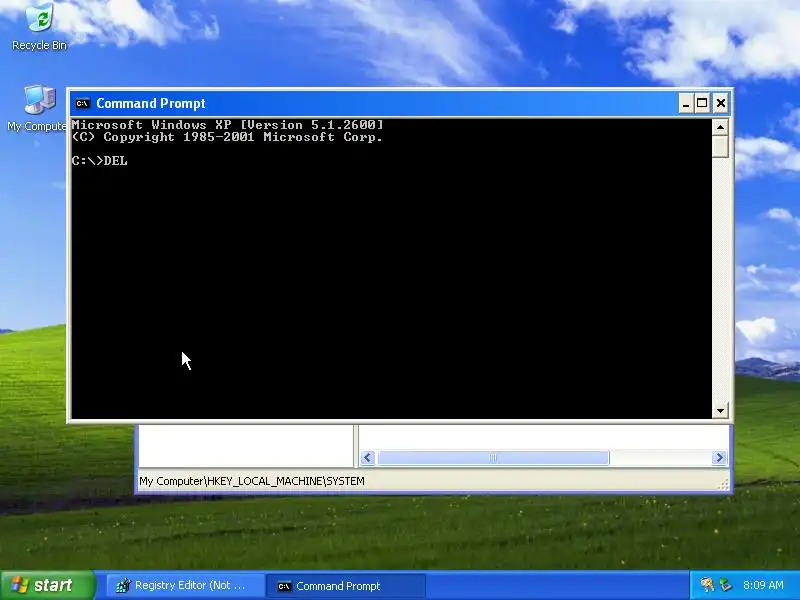Switch to Registry Editor taskbar button
This screenshot has width=800, height=600.
pyautogui.click(x=185, y=586)
